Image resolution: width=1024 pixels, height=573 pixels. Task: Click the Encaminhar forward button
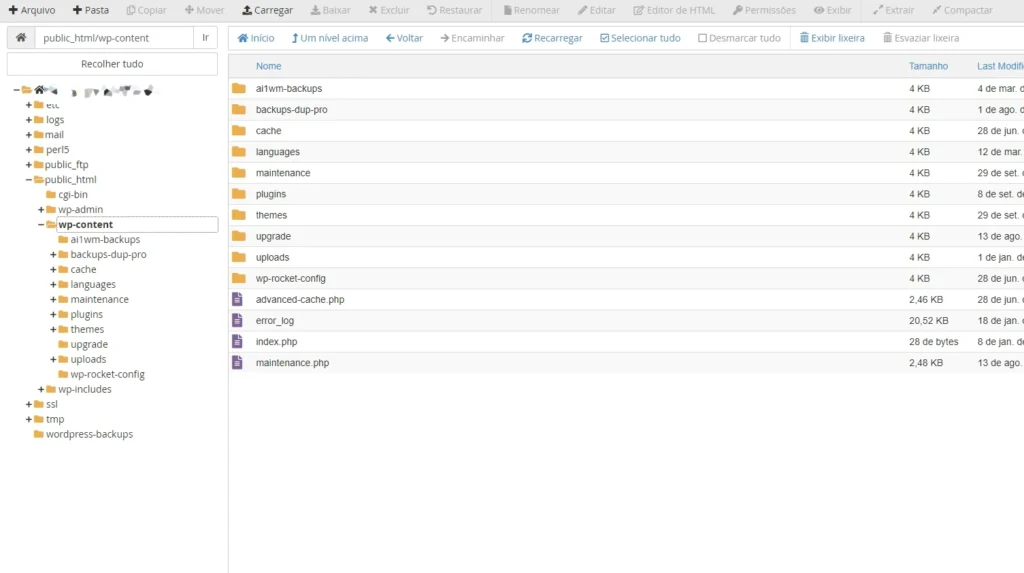tap(472, 38)
